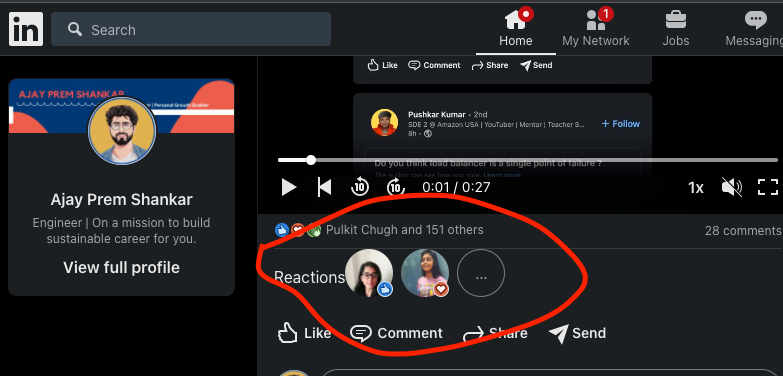This screenshot has height=376, width=783.
Task: Click the small Send button atop the video
Action: [536, 65]
